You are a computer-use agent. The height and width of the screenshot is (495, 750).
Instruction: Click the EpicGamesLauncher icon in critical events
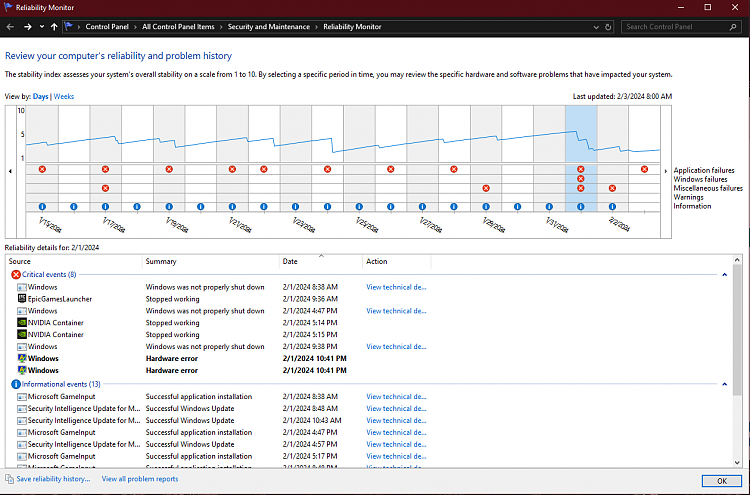[x=21, y=299]
